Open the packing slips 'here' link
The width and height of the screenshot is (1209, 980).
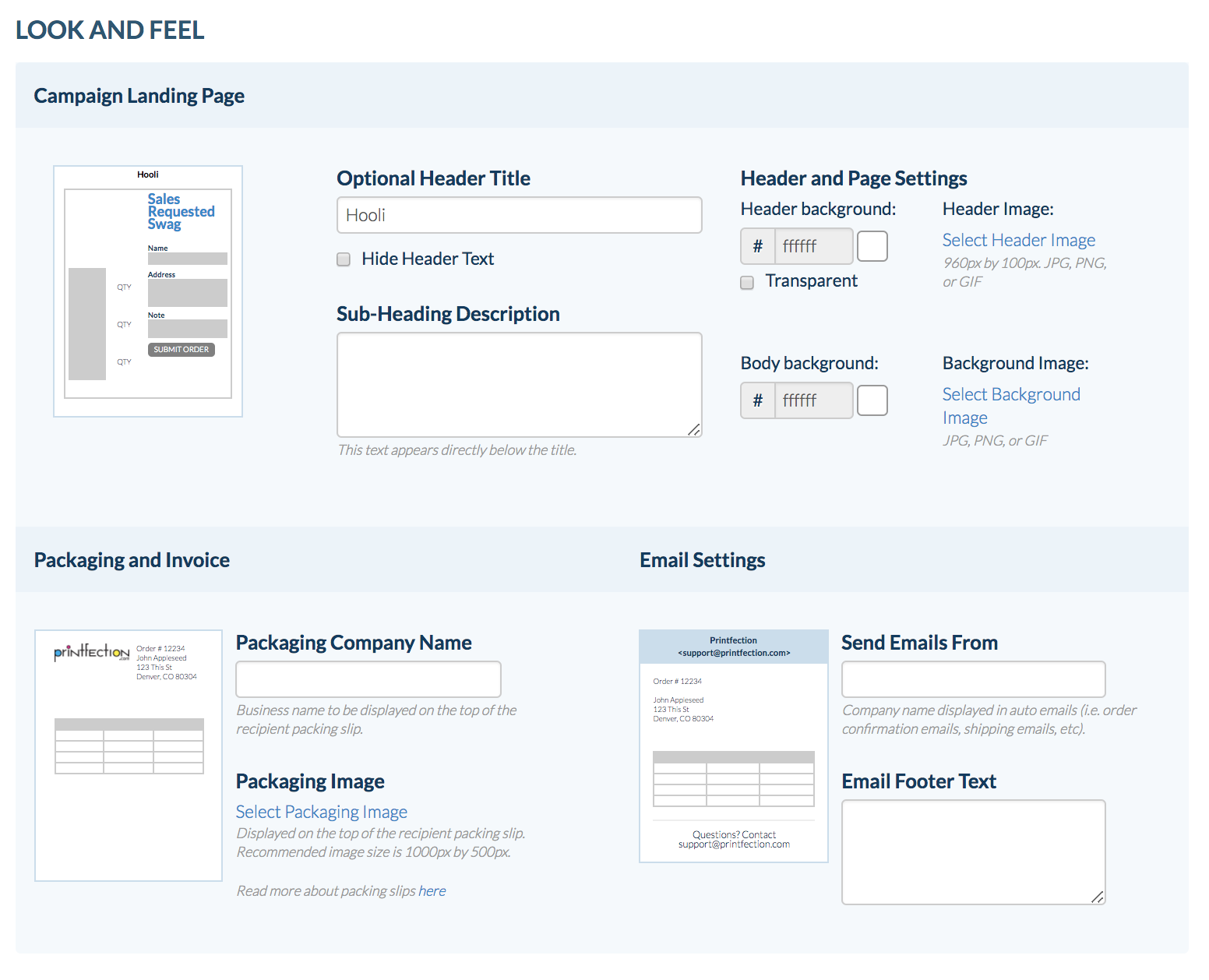tap(432, 891)
